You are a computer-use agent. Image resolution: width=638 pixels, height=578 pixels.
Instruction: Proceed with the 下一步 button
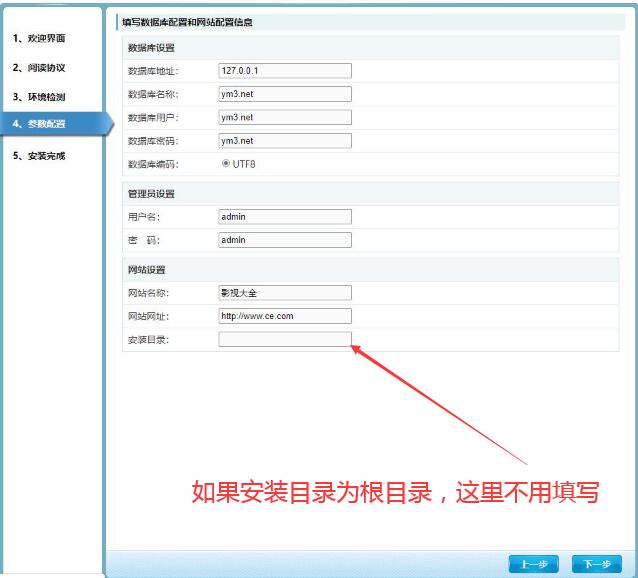[x=597, y=564]
